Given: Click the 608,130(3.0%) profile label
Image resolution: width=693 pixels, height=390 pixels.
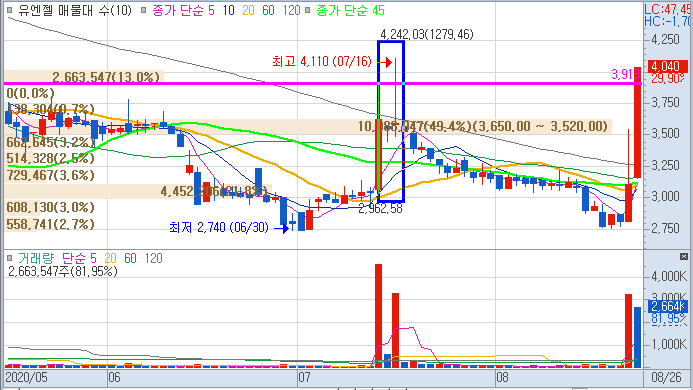Looking at the screenshot, I should (50, 207).
